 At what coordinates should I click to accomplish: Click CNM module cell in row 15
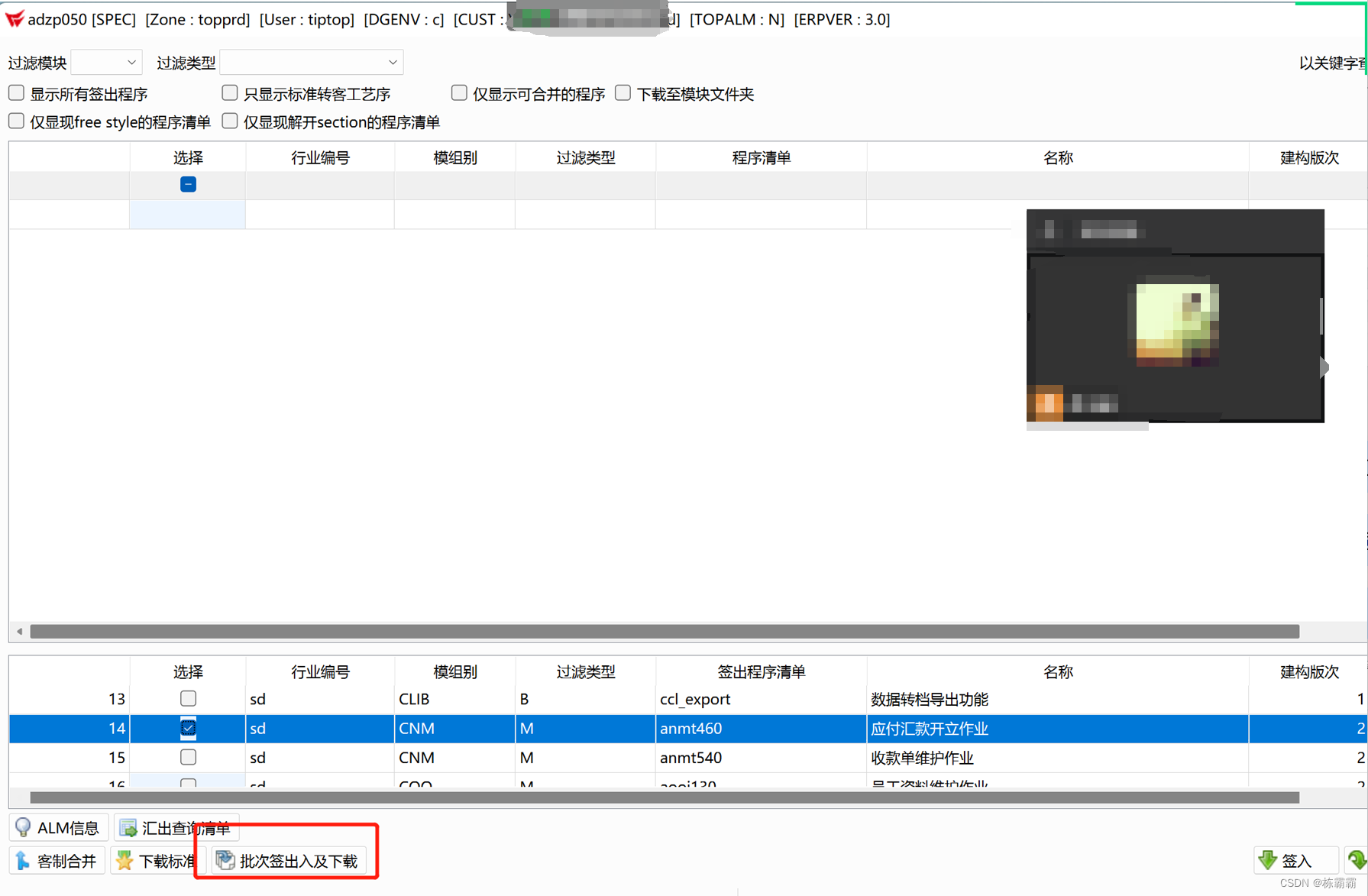(x=455, y=758)
